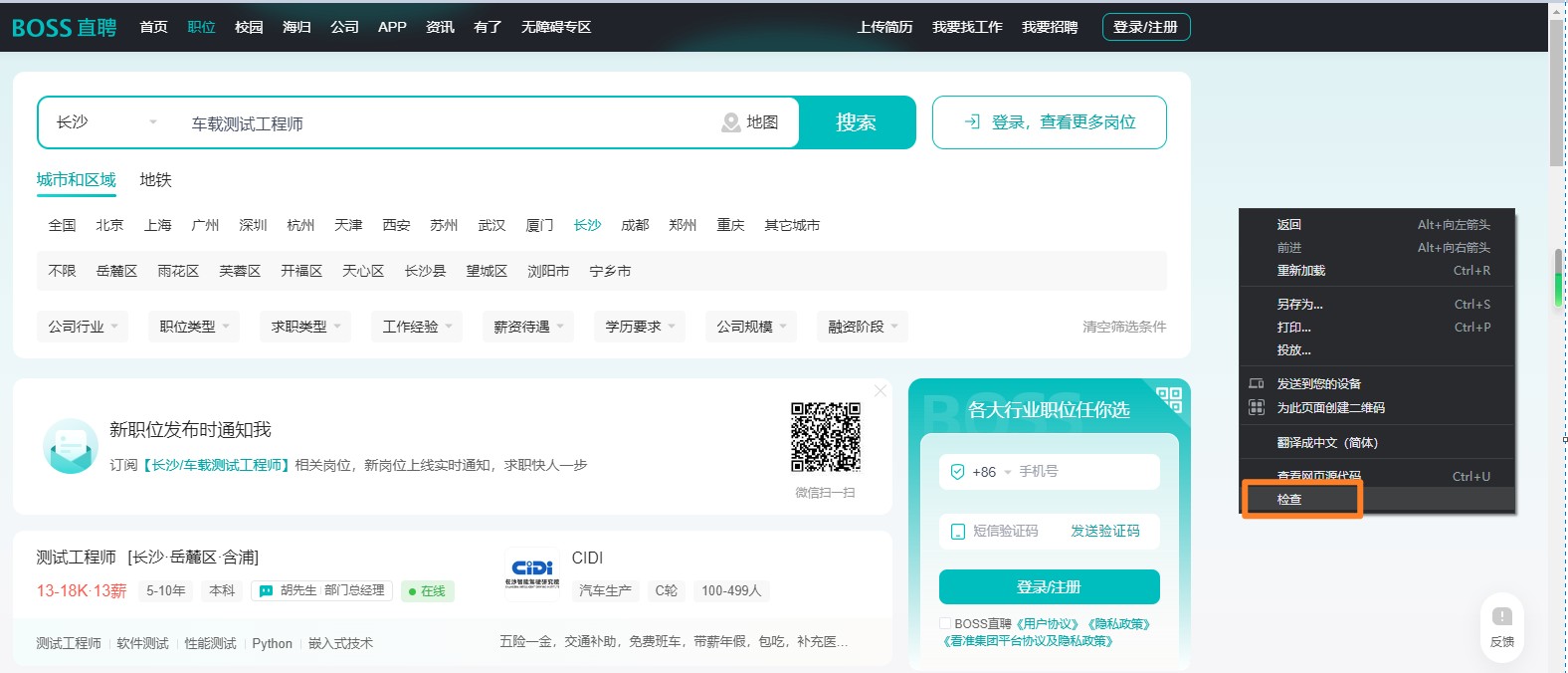The image size is (1568, 673).
Task: Click 发送验证码 link
Action: pyautogui.click(x=1105, y=532)
